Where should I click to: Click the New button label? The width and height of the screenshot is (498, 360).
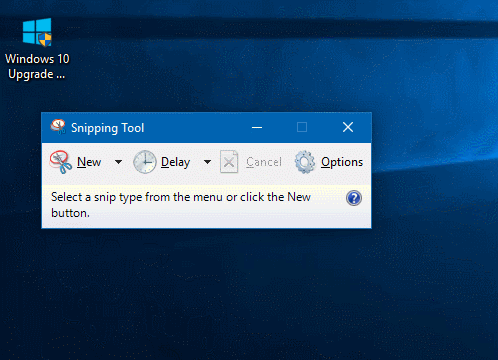click(89, 162)
